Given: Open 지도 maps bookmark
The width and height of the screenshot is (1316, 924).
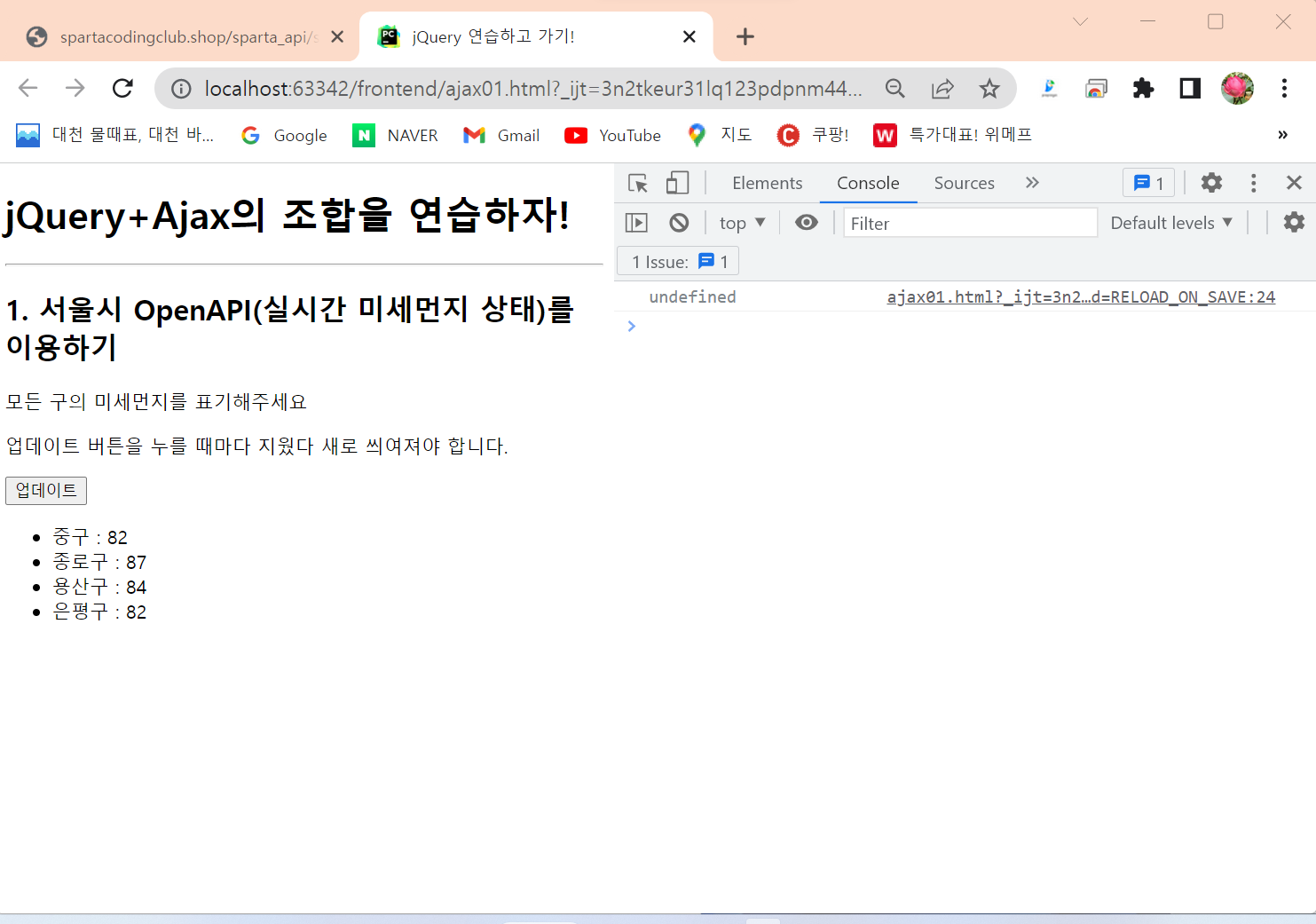Looking at the screenshot, I should pos(720,135).
